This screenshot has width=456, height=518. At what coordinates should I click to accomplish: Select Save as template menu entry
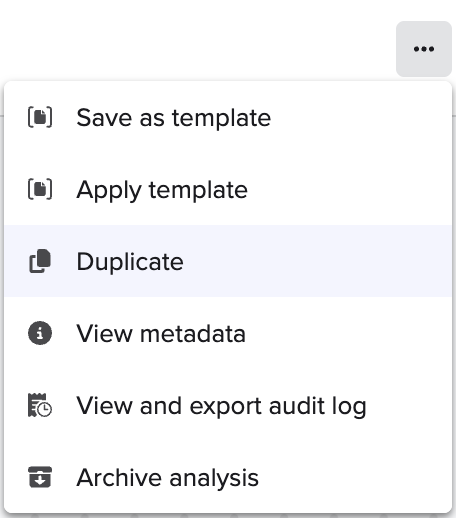click(228, 117)
